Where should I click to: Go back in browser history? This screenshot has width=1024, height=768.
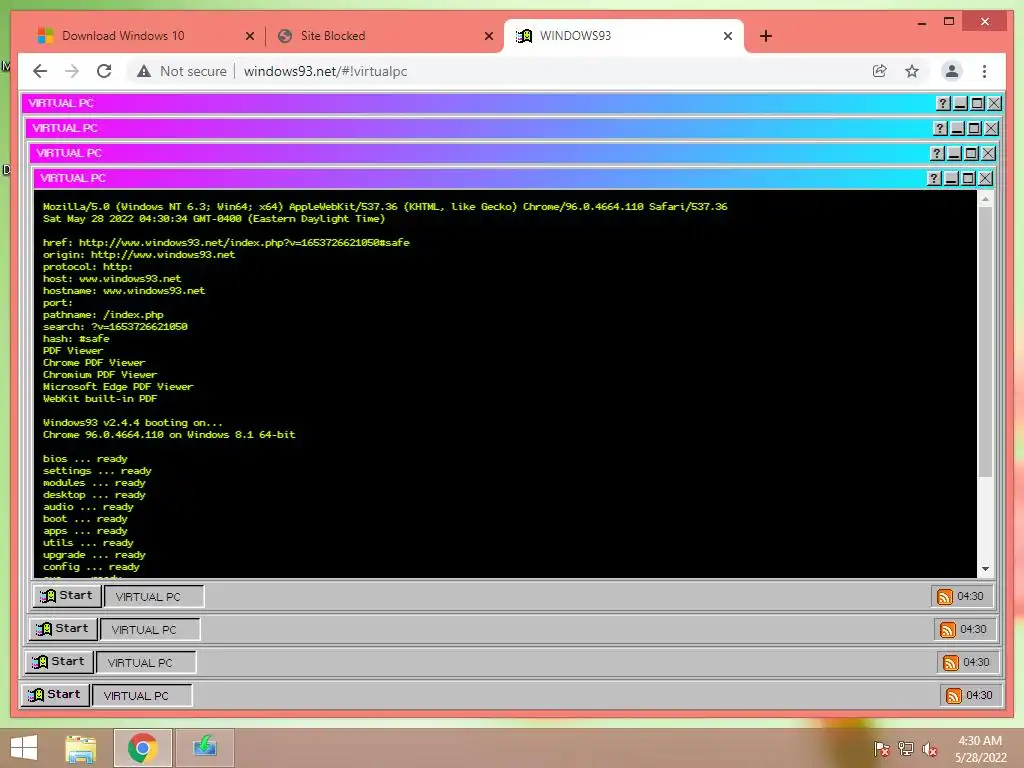[40, 71]
